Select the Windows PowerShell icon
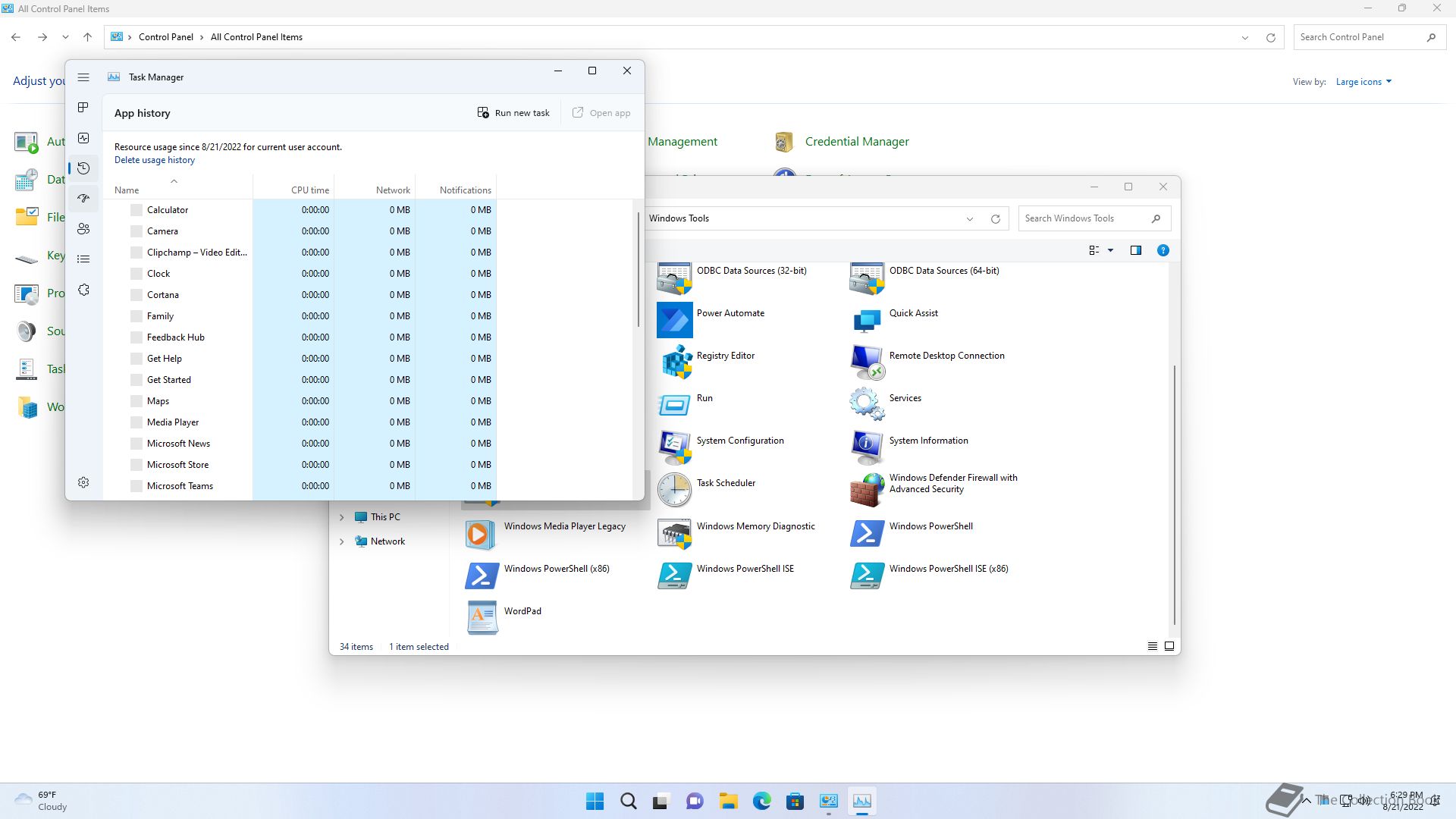The width and height of the screenshot is (1456, 819). [867, 532]
